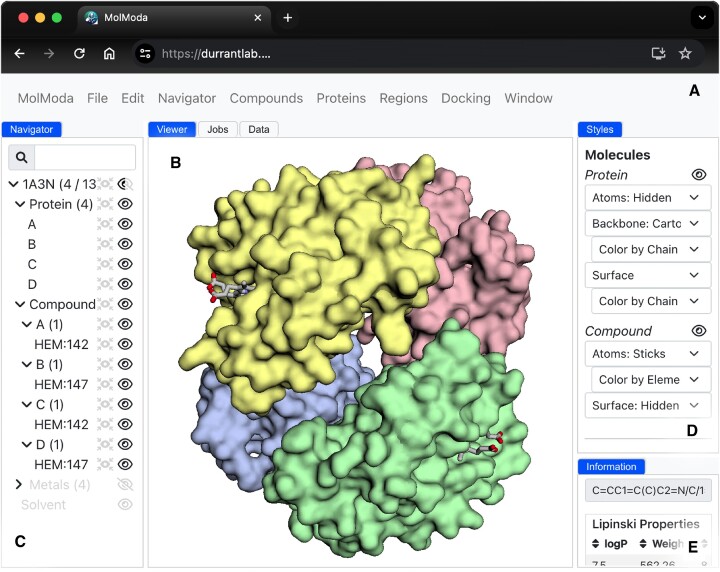Screen dimensions: 720x572
Task: Open the Atoms: Sticks dropdown
Action: tap(647, 354)
